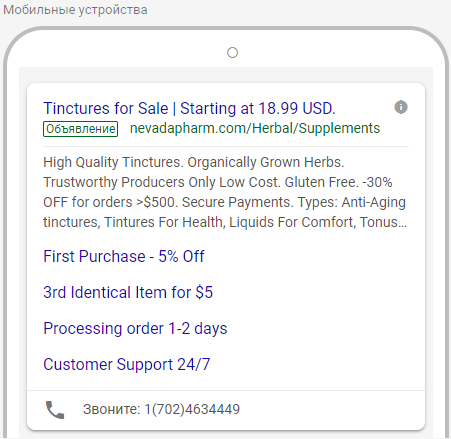
Task: Open Customer Support 24/7 sitelink
Action: (x=127, y=364)
